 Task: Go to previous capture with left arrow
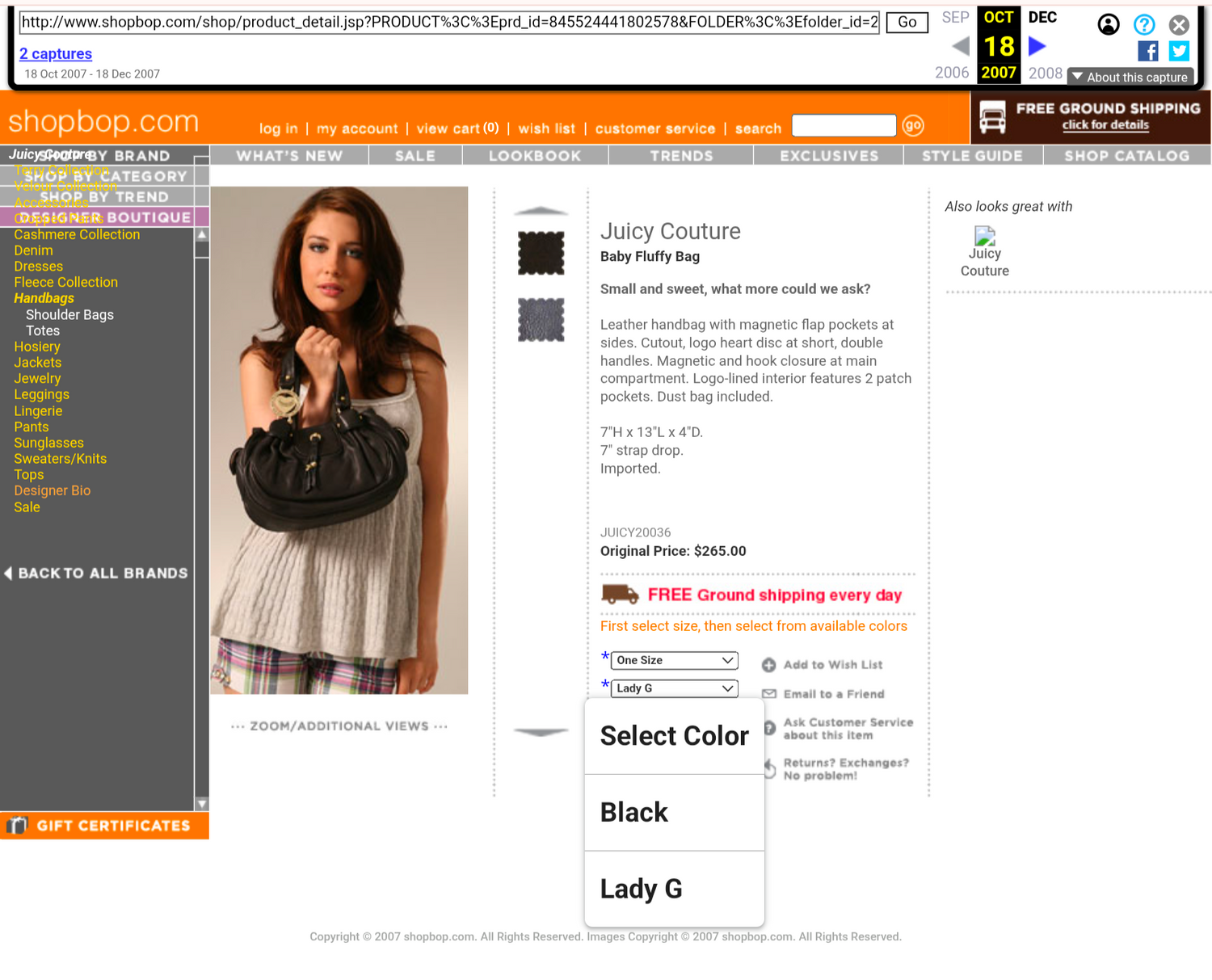click(x=960, y=46)
